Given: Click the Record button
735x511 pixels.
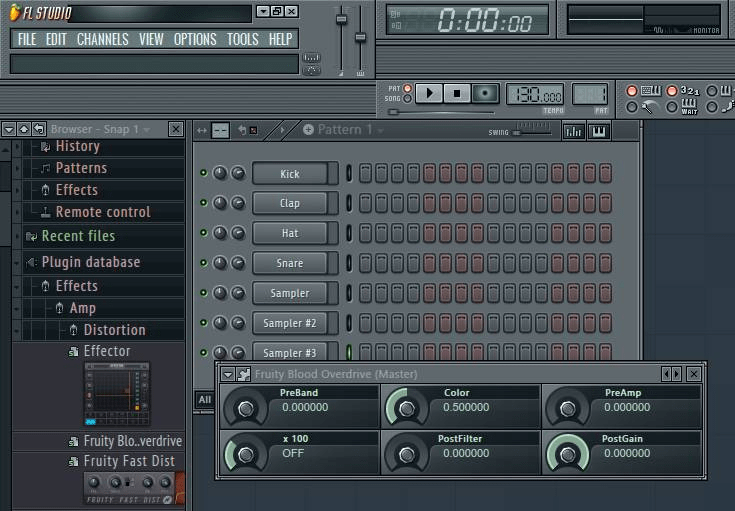Looking at the screenshot, I should 486,93.
